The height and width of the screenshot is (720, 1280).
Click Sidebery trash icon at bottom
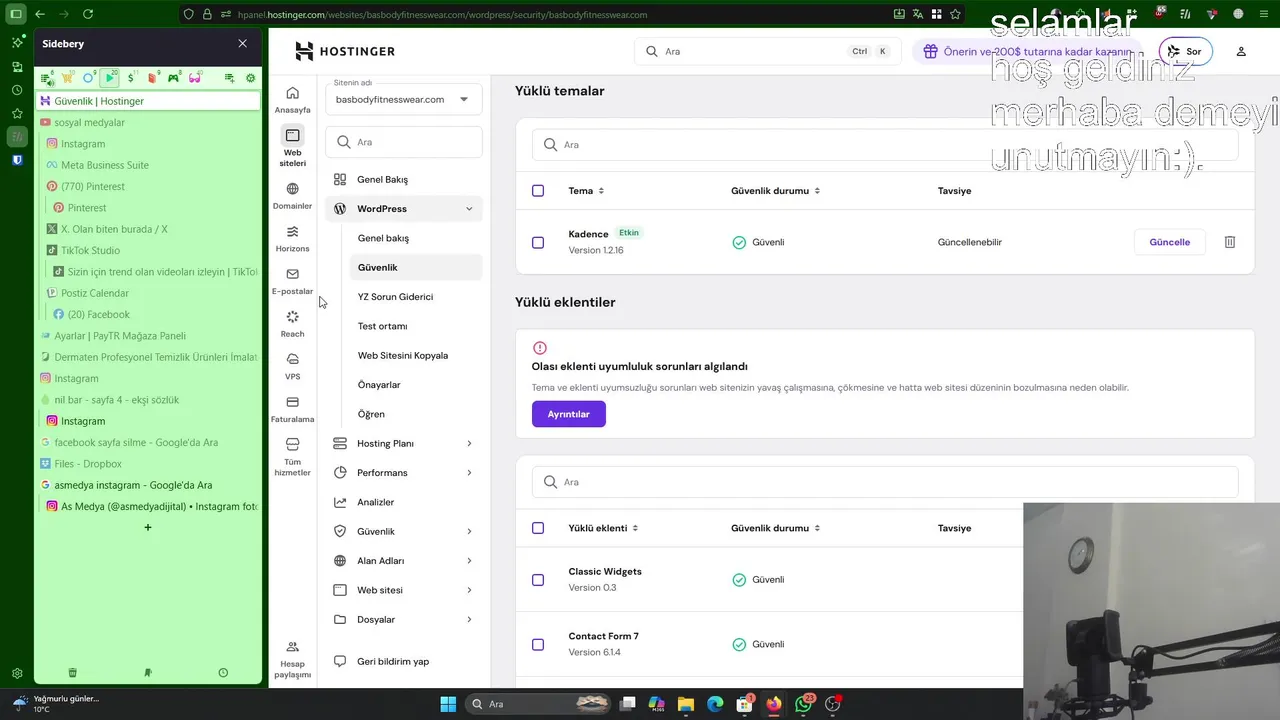tap(72, 673)
